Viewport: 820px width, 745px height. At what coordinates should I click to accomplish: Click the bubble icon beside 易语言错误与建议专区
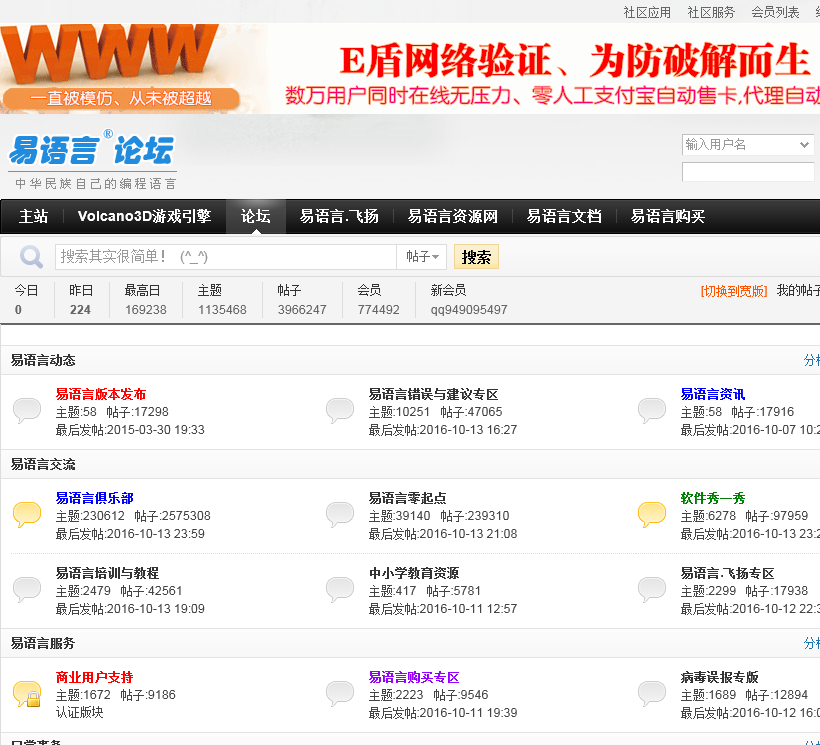340,410
